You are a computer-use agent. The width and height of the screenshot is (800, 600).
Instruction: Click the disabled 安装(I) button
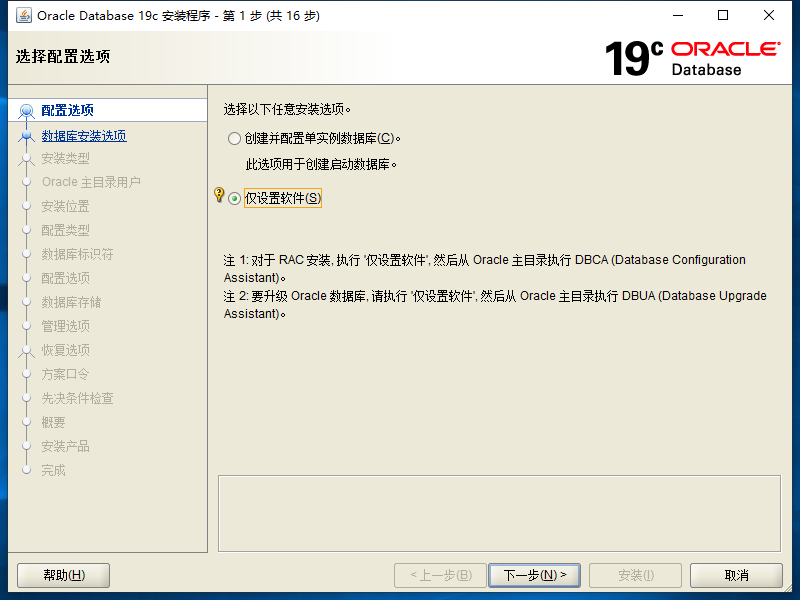[635, 576]
